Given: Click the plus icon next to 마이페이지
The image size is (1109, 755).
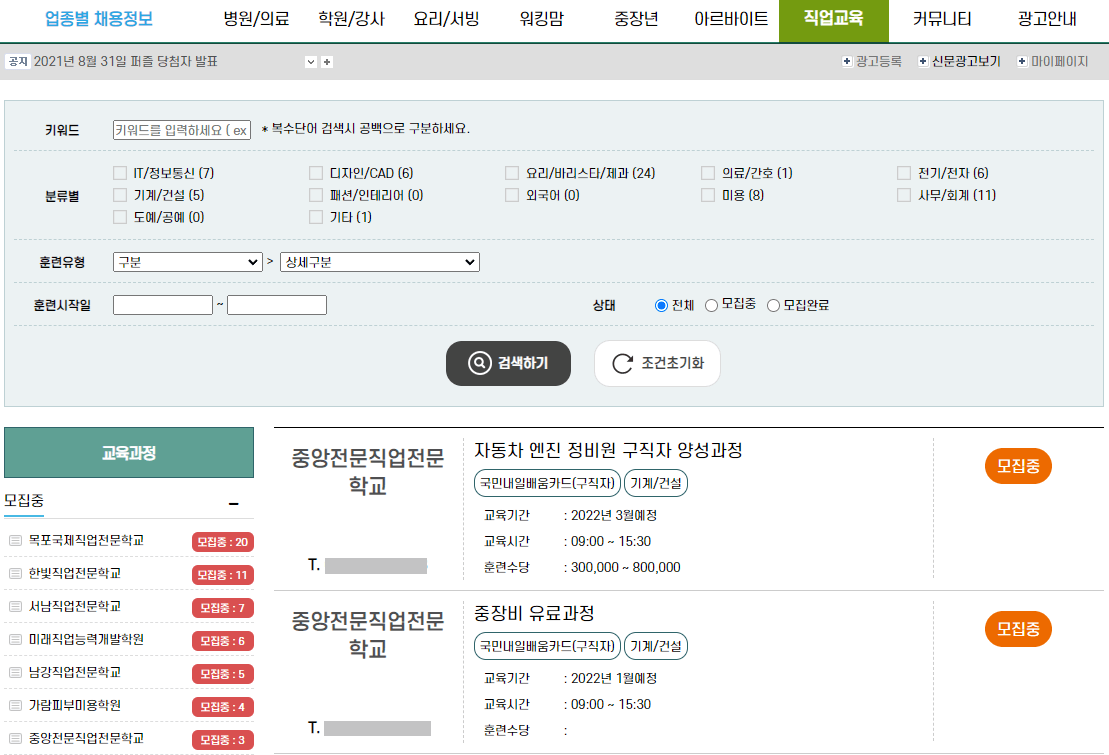Looking at the screenshot, I should (x=1022, y=62).
